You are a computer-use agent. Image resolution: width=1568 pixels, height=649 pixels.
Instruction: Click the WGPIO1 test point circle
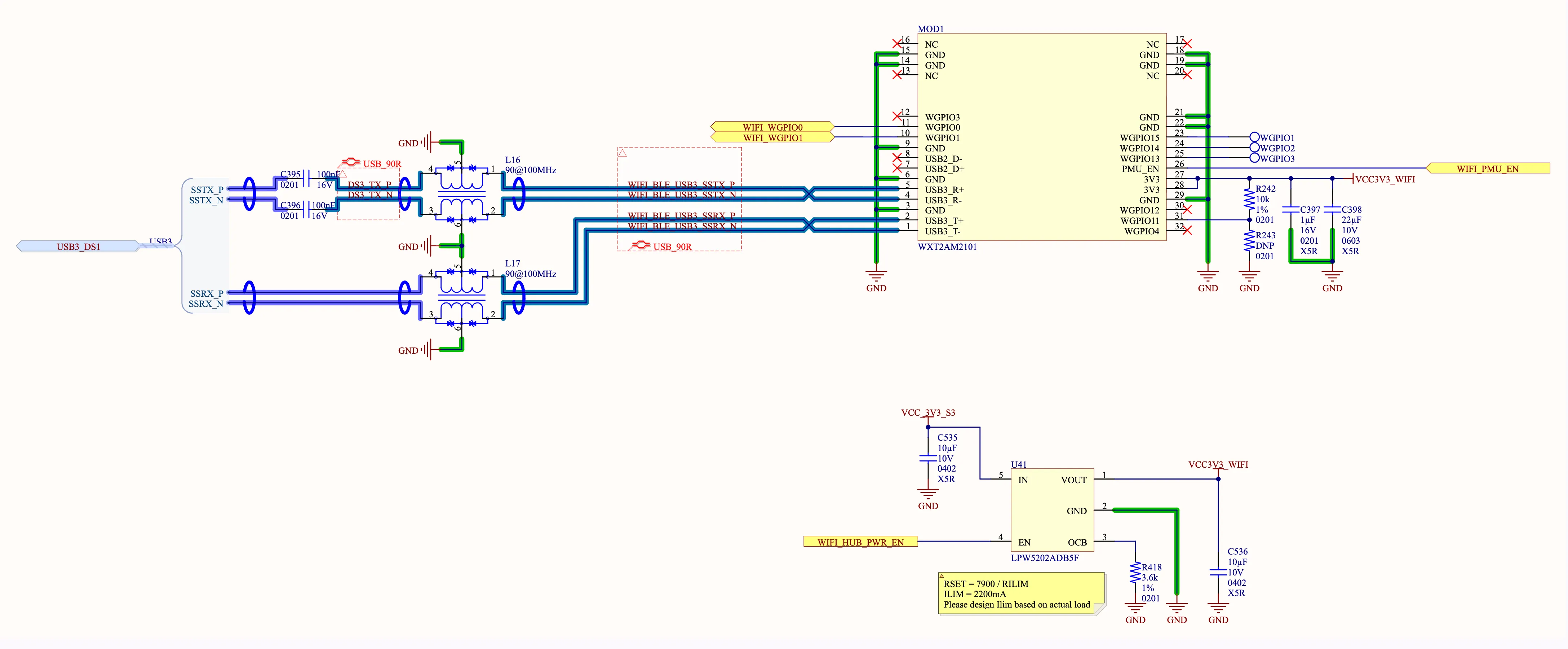pos(1254,137)
